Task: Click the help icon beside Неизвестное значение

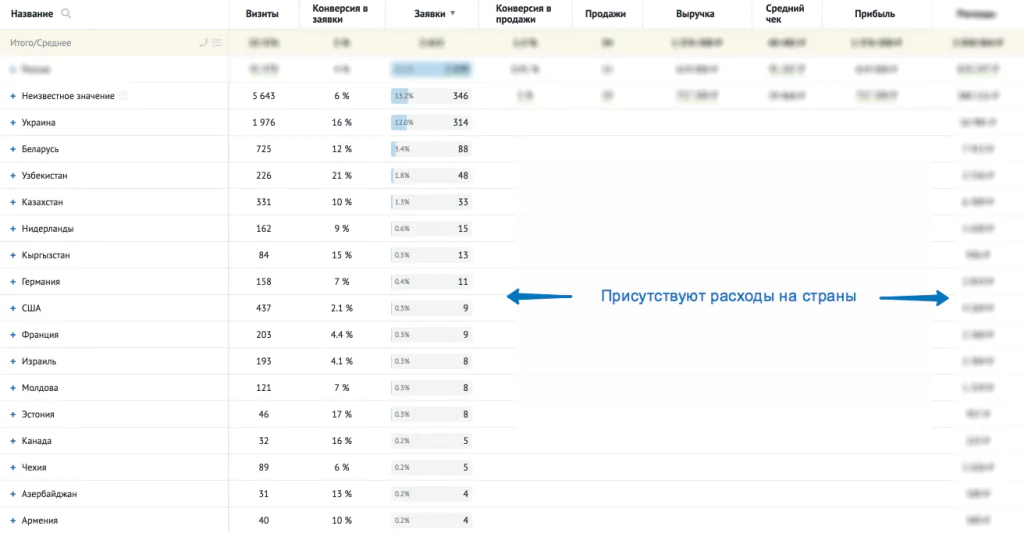Action: (x=125, y=96)
